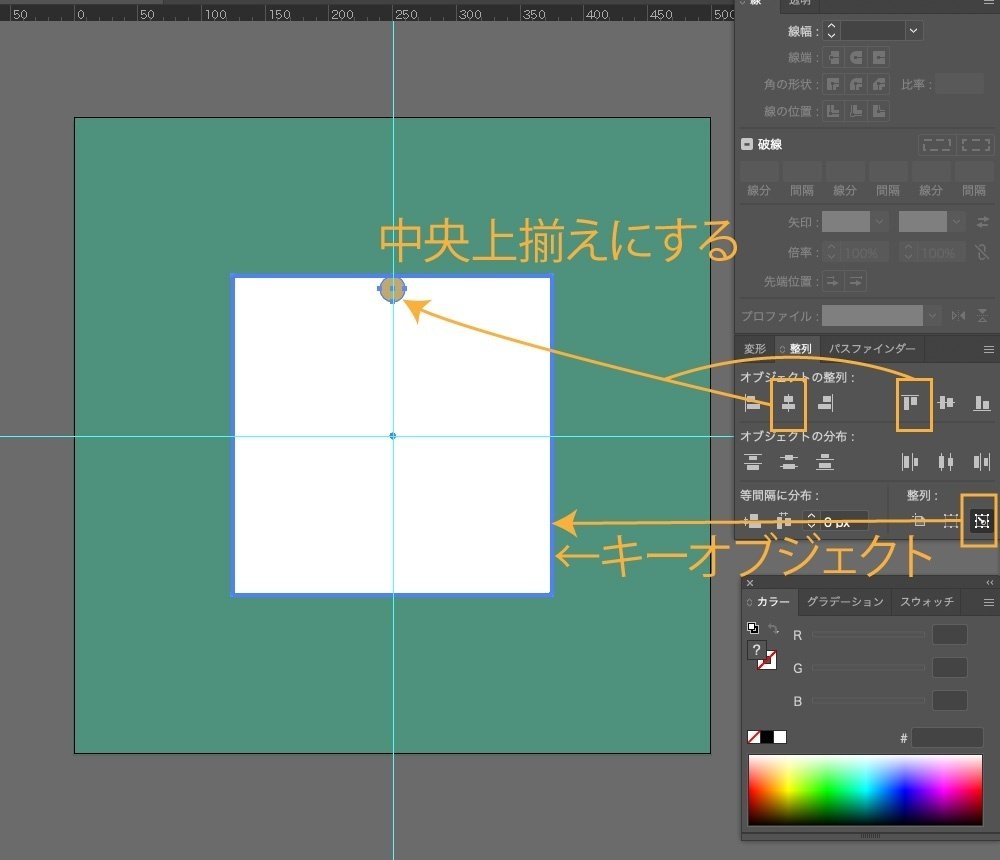Click the black color swatch

[767, 737]
